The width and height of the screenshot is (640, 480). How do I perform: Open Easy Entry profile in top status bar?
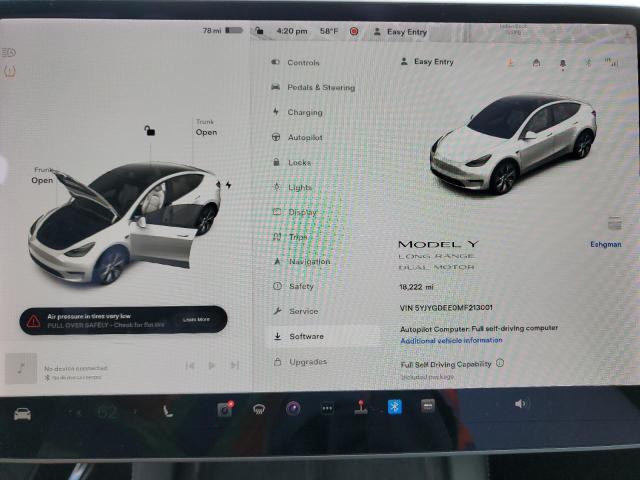pos(400,32)
